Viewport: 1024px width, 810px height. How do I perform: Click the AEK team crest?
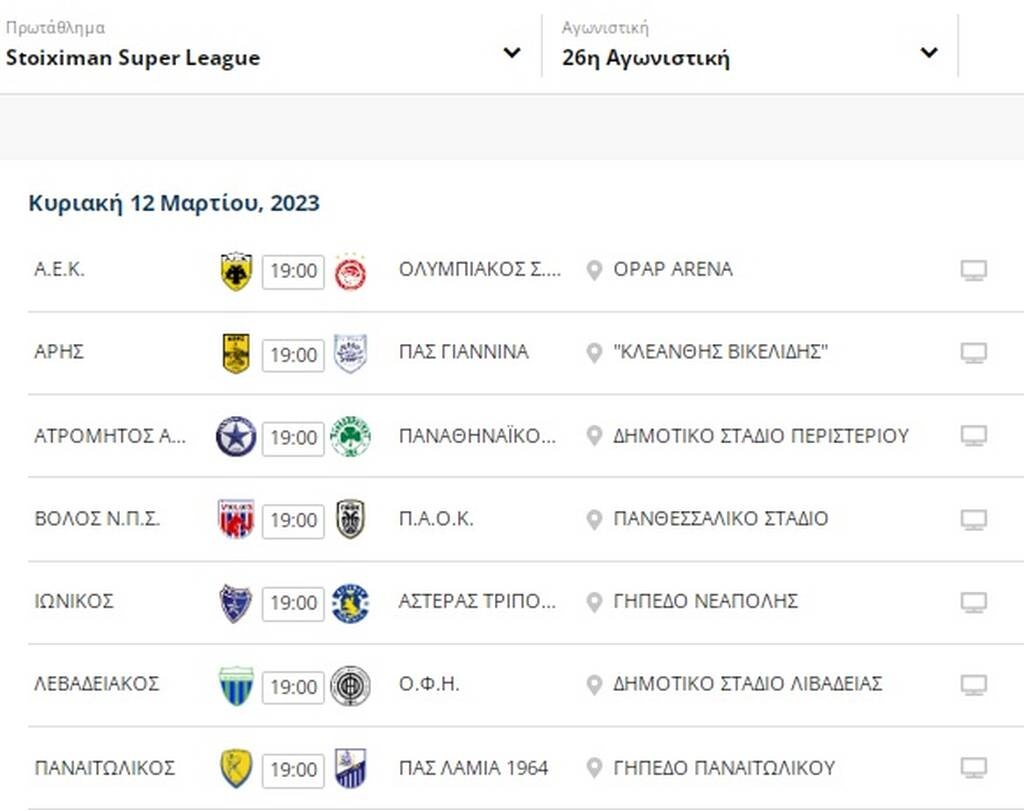[x=236, y=269]
